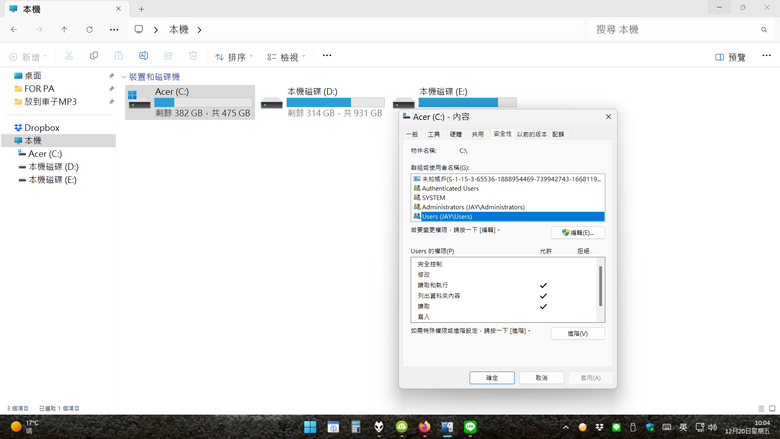Launch the Calculator from the taskbar
Image resolution: width=780 pixels, height=439 pixels.
(x=356, y=427)
